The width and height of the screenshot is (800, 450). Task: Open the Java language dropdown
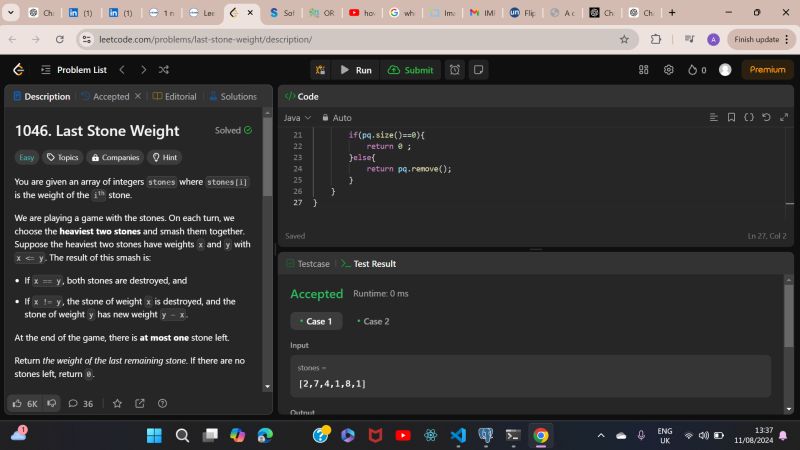click(297, 118)
